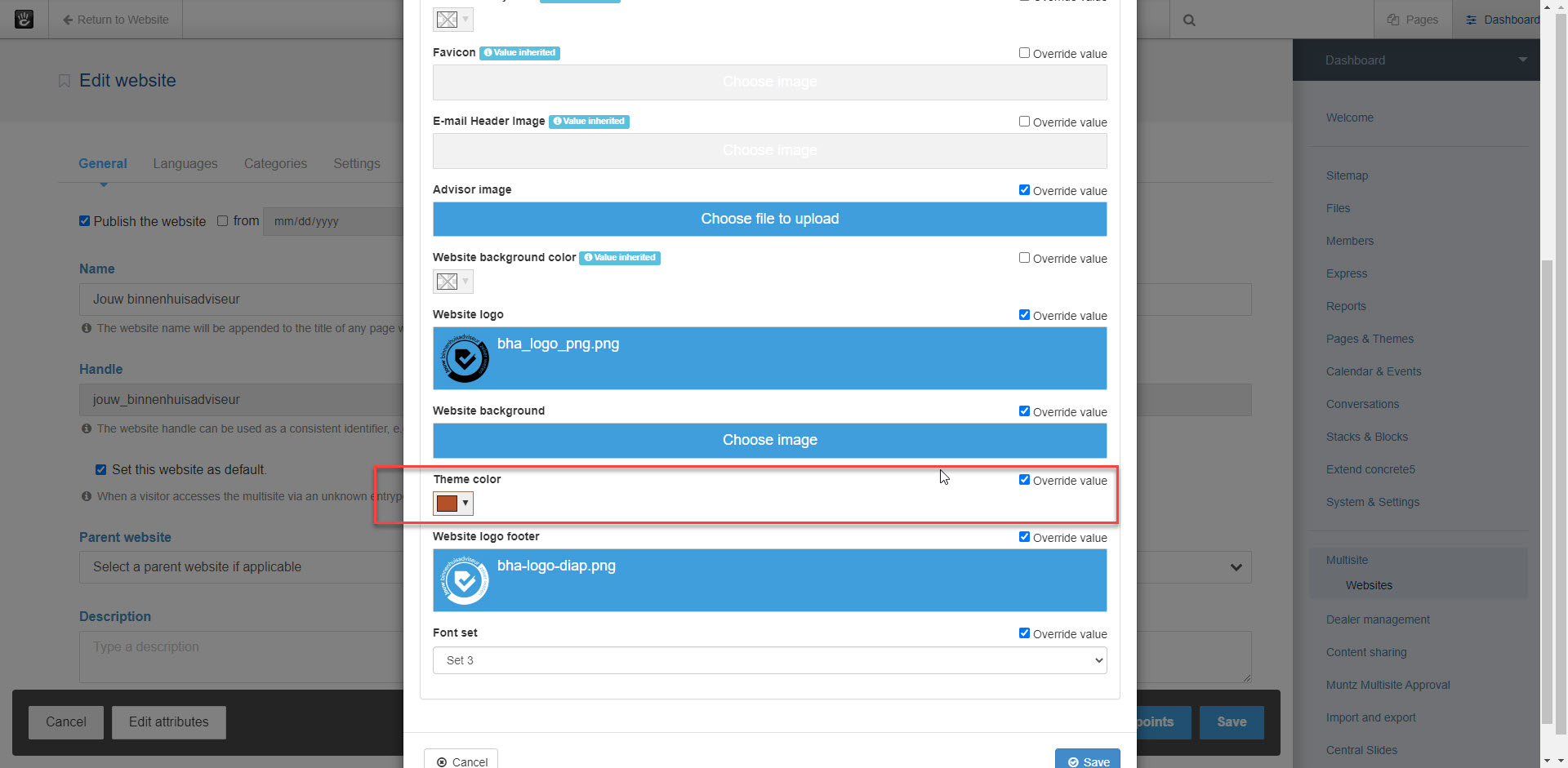Image resolution: width=1568 pixels, height=768 pixels.
Task: Click the bha-logo-diap.png footer logo thumbnail
Action: [465, 580]
